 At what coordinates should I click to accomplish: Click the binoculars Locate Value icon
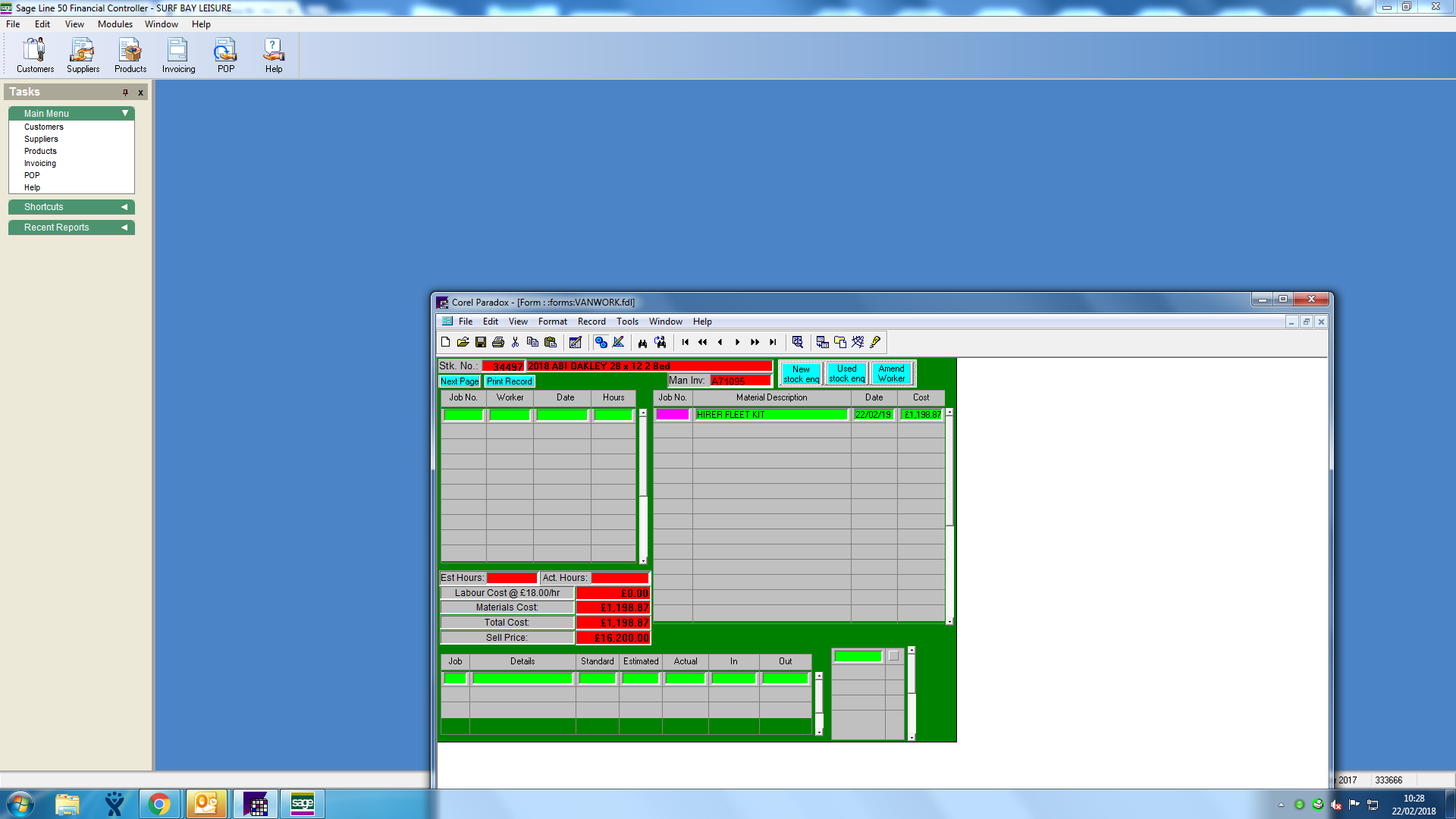pos(642,343)
